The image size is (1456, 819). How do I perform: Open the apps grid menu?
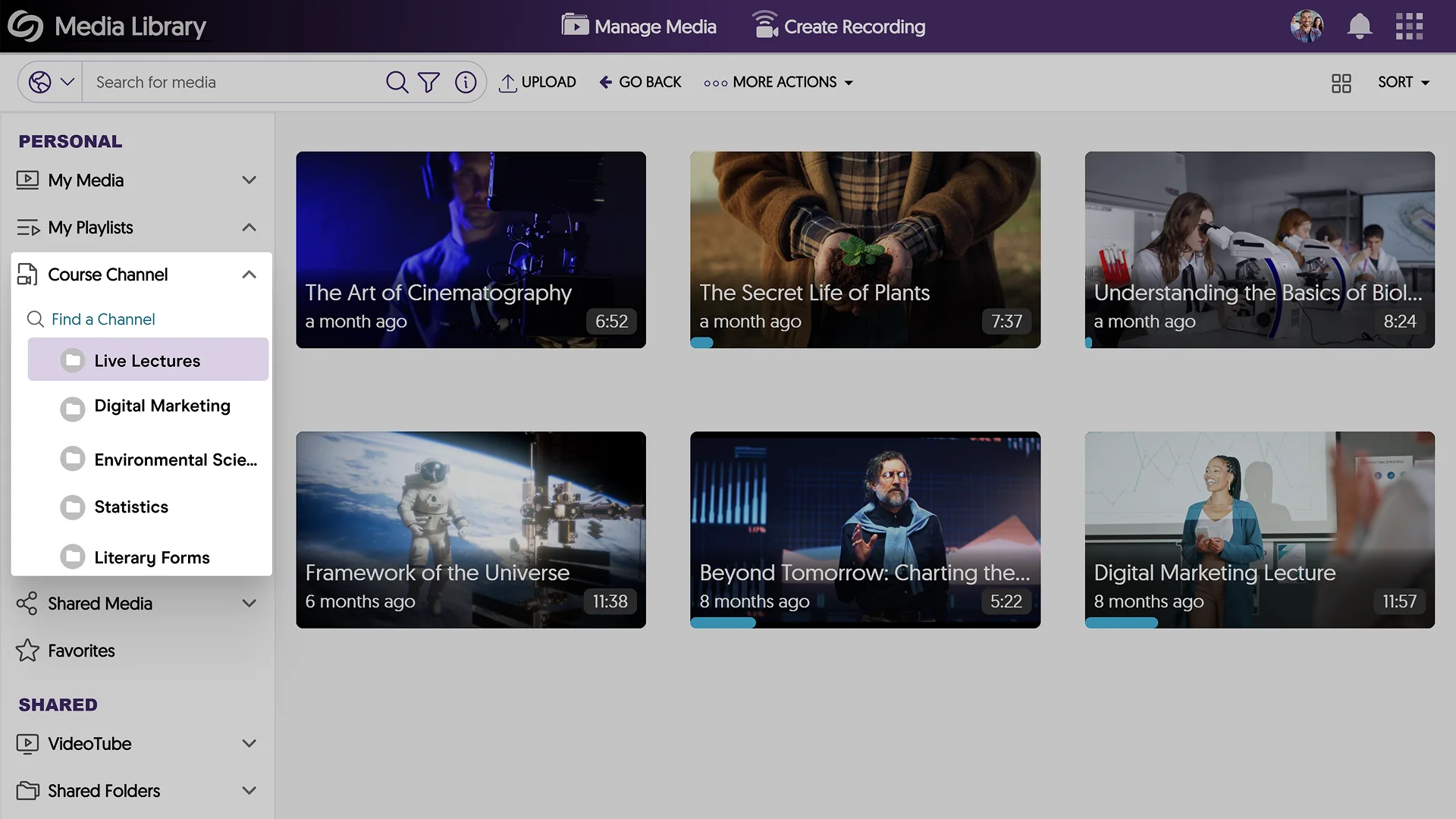[x=1409, y=27]
